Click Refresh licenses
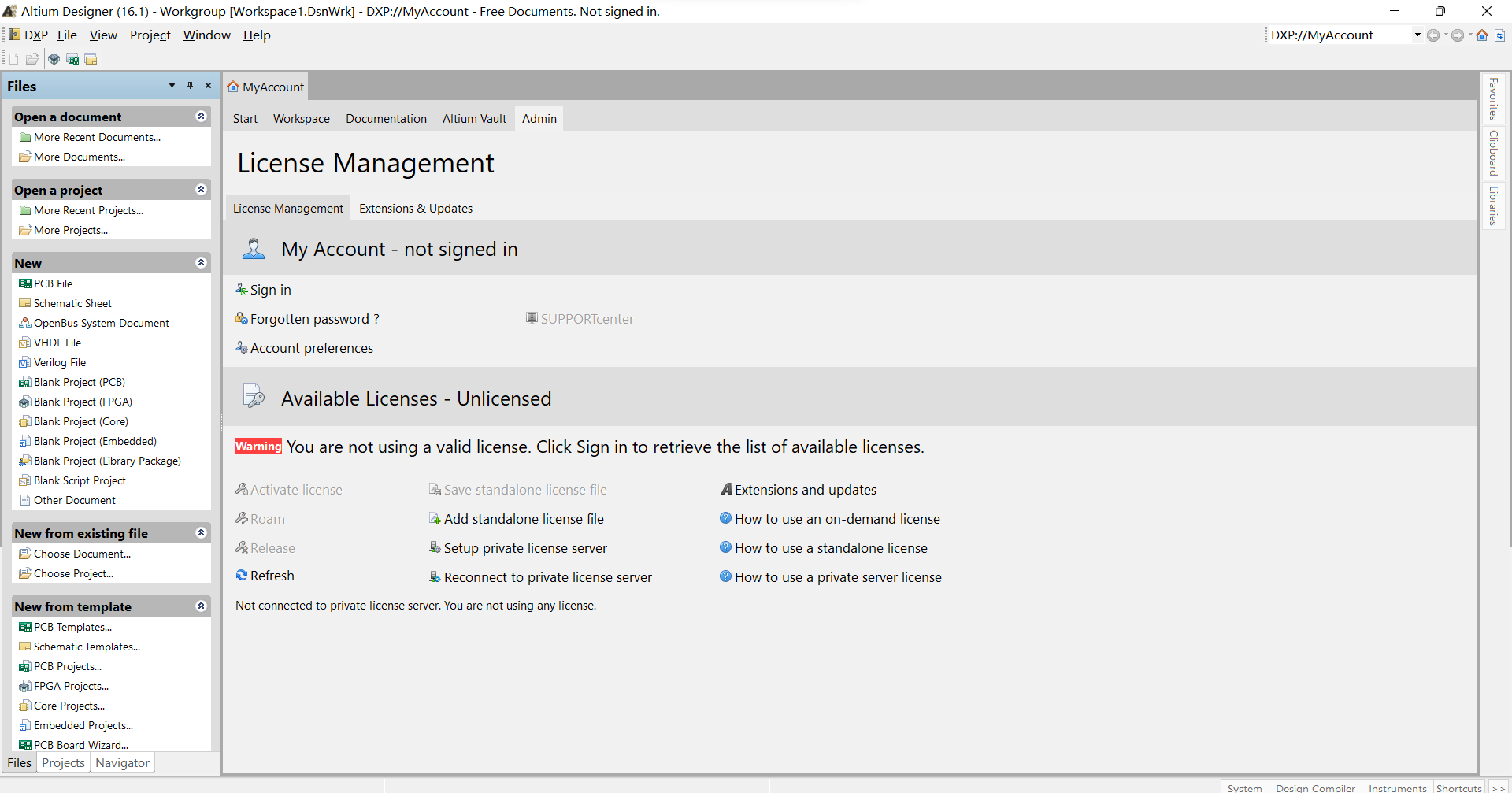Screen dimensions: 1512x793 click(265, 576)
